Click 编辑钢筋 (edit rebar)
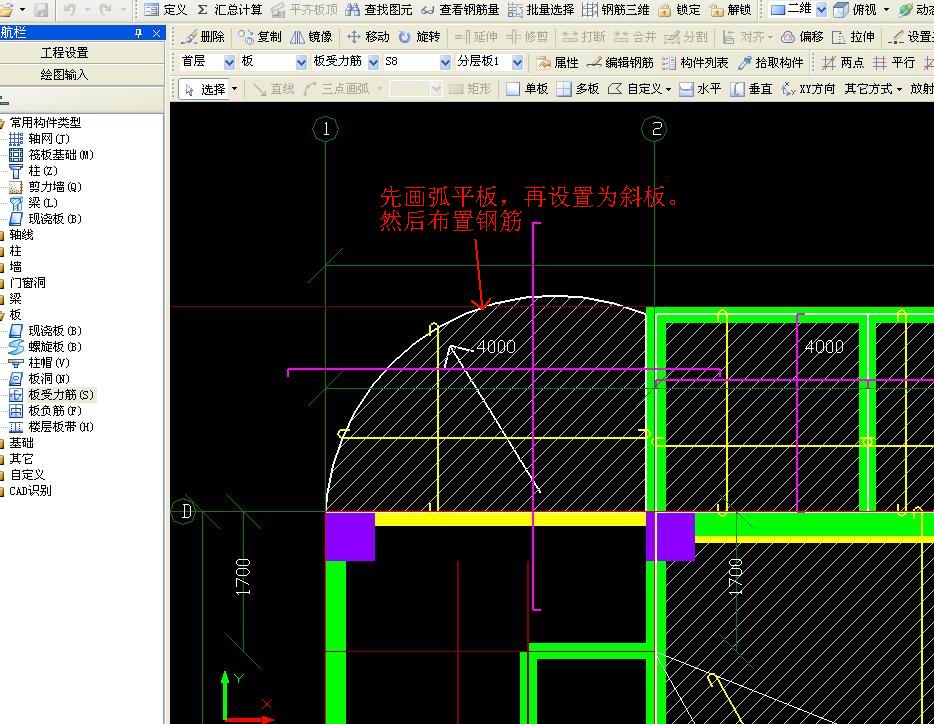Image resolution: width=934 pixels, height=724 pixels. click(620, 63)
